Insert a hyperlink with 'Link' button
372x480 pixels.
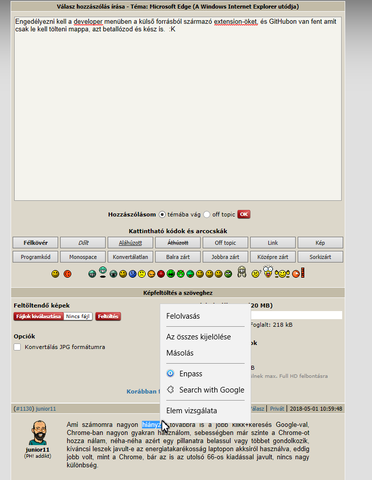coord(273,243)
